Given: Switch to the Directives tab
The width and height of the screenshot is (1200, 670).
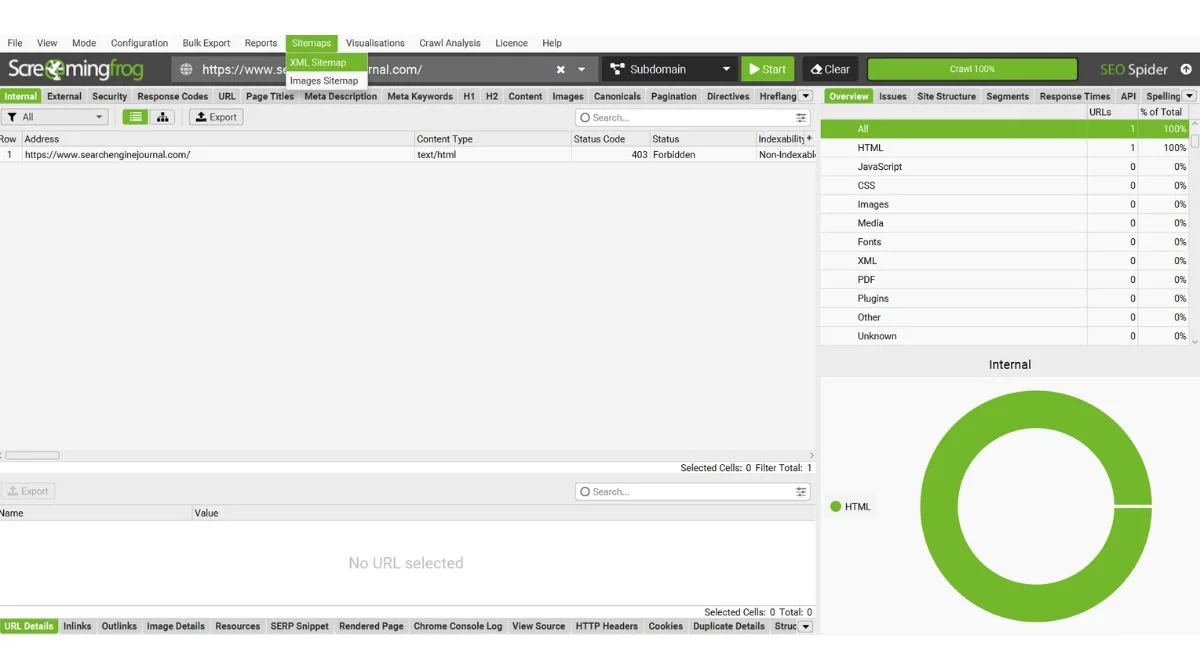Looking at the screenshot, I should [728, 96].
